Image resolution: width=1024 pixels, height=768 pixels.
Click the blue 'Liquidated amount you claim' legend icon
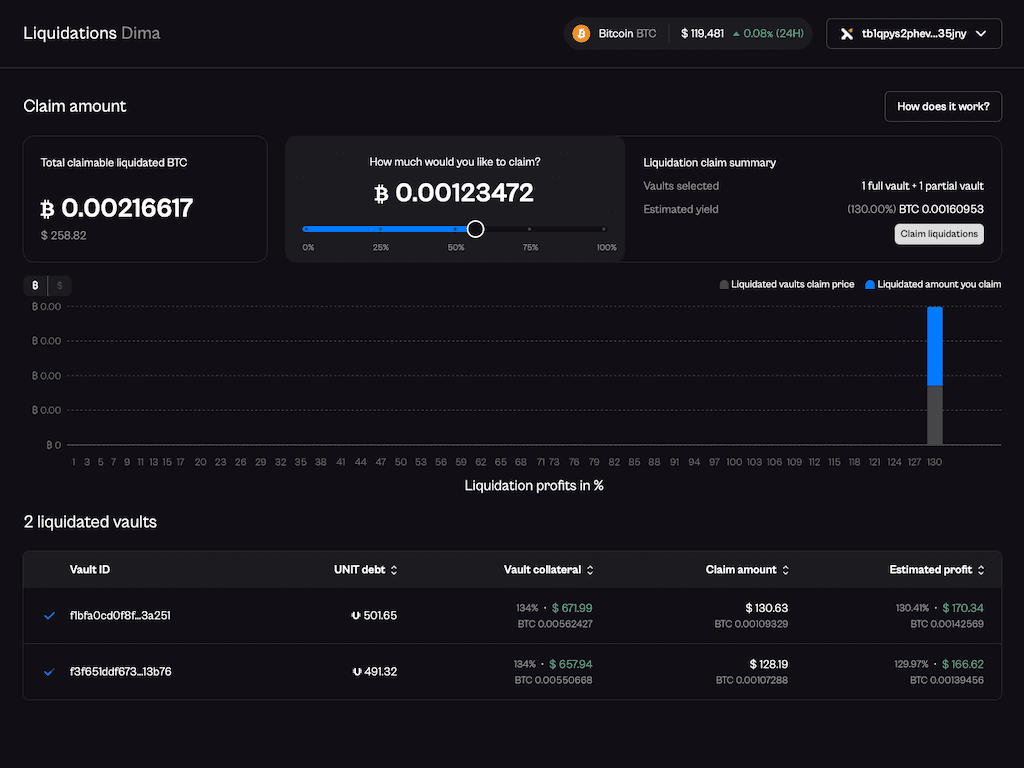(870, 285)
